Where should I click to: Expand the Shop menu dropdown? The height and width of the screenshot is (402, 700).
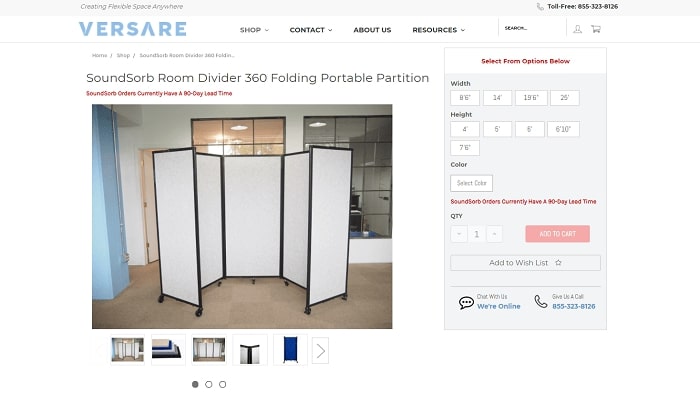tap(254, 30)
